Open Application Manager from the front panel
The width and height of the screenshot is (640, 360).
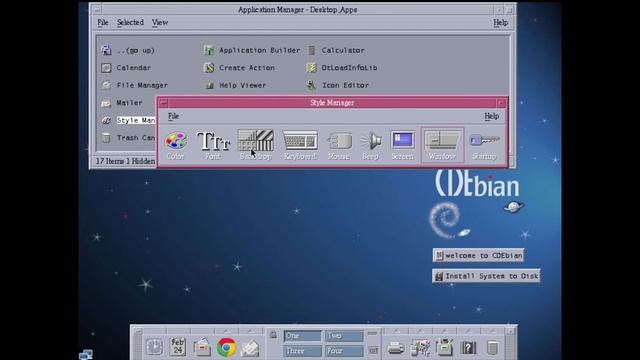click(444, 347)
